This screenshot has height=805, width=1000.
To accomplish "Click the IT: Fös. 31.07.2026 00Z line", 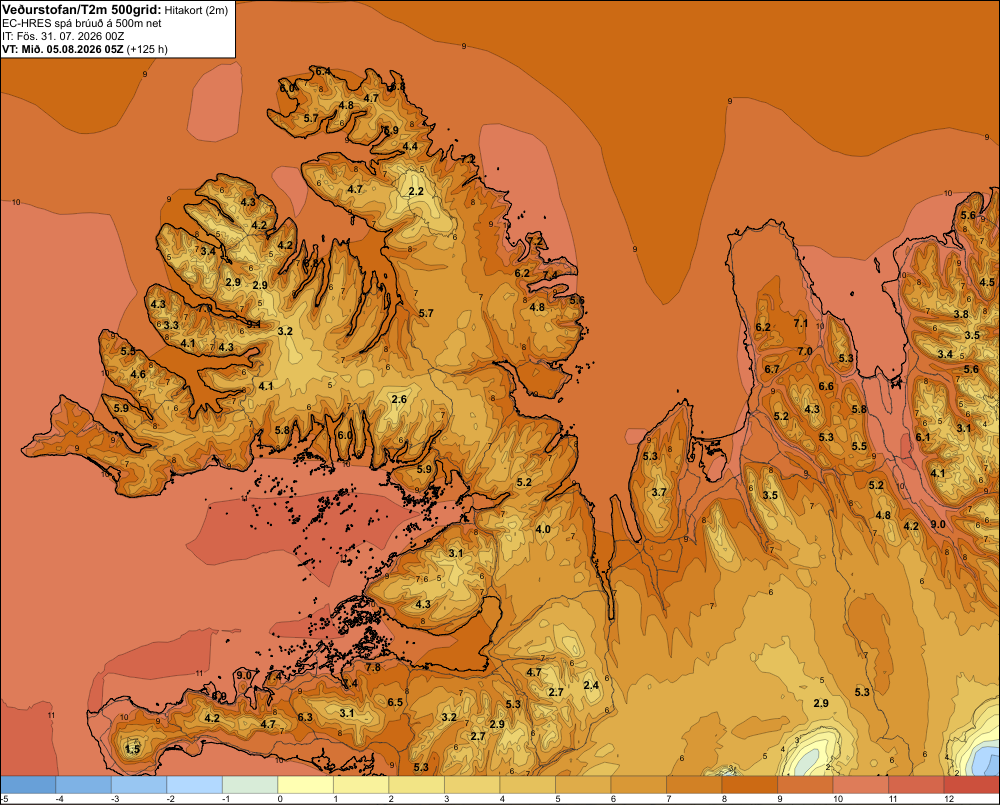I will (x=63, y=36).
